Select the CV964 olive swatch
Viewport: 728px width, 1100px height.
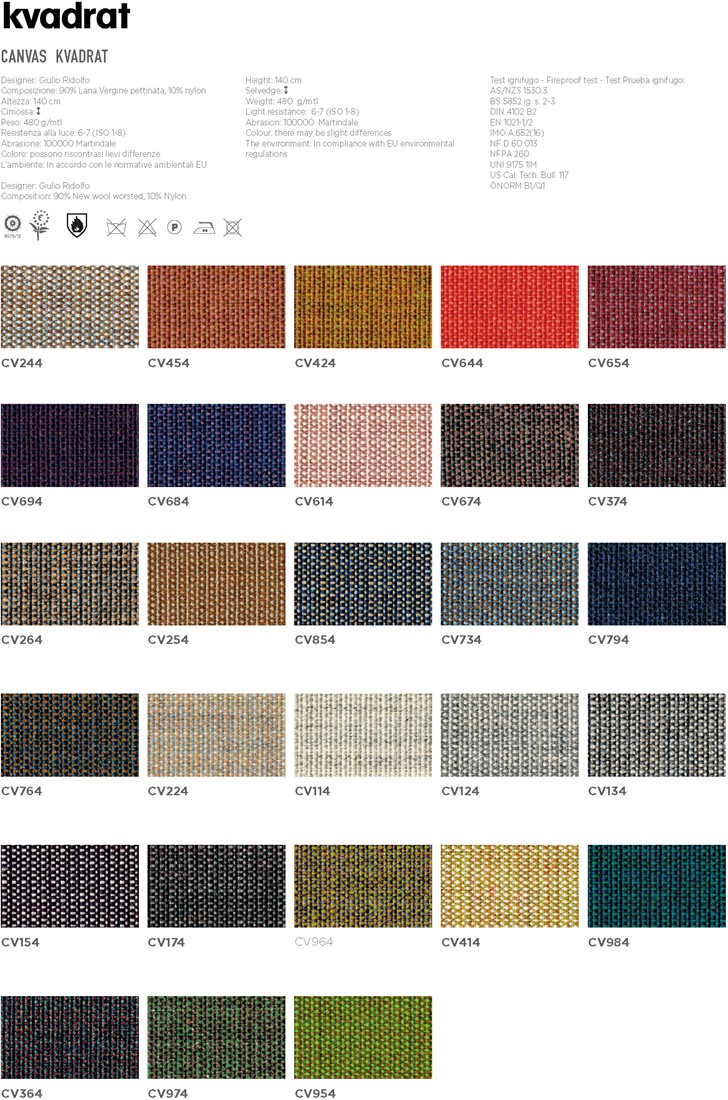click(363, 886)
